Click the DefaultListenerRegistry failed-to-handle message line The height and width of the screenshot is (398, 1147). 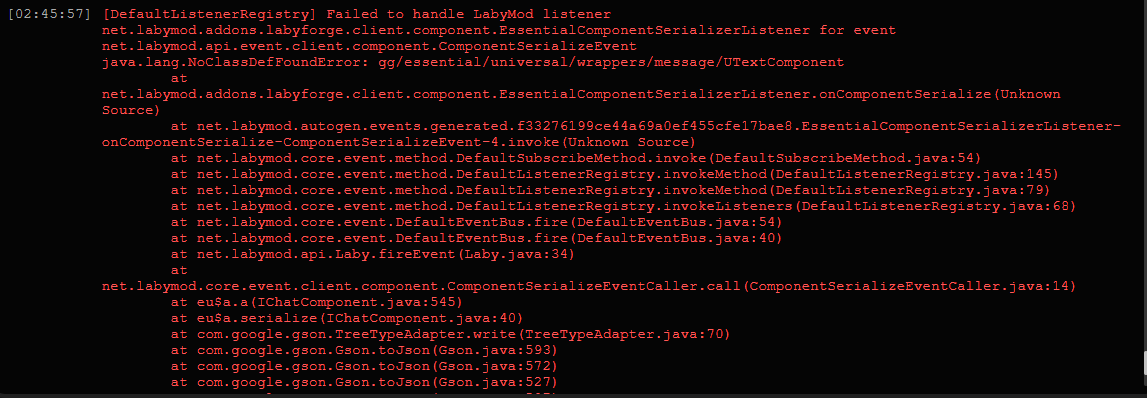pos(358,15)
